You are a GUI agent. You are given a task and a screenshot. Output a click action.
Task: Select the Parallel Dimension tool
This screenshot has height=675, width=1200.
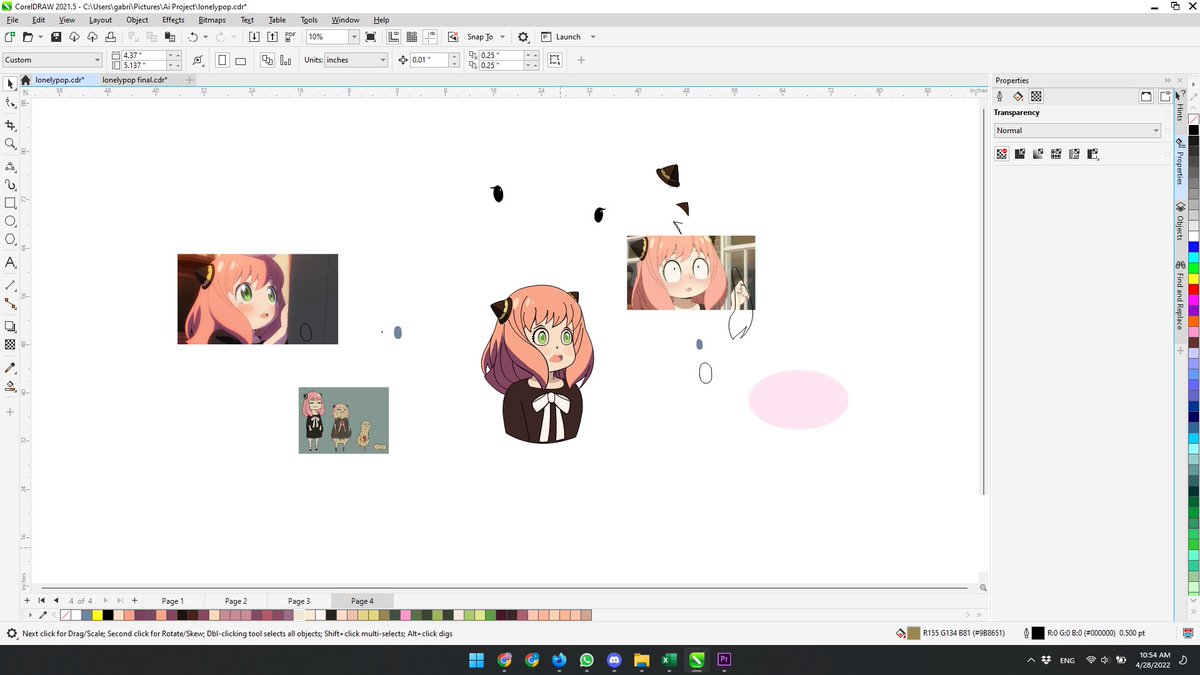pyautogui.click(x=10, y=284)
